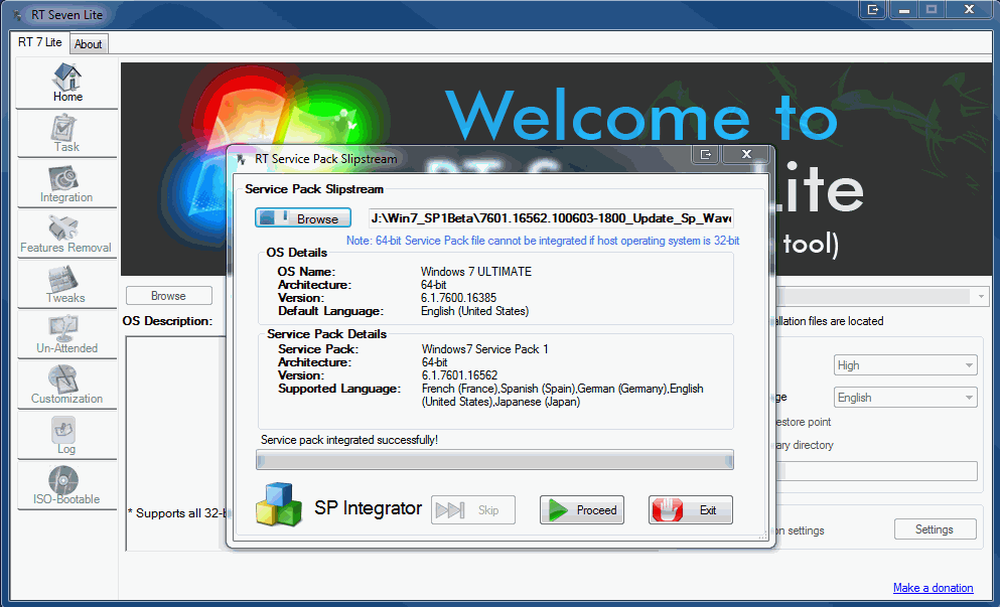Select the Task sidebar icon
Viewport: 1000px width, 607px height.
[x=67, y=134]
